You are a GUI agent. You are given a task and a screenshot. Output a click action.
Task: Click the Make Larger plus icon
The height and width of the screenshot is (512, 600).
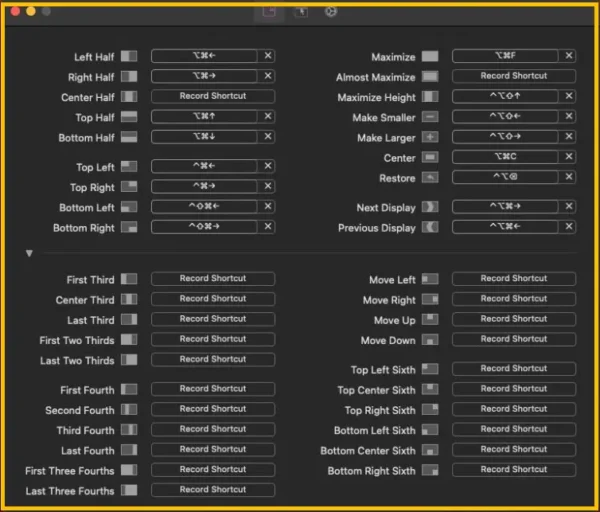tap(430, 137)
